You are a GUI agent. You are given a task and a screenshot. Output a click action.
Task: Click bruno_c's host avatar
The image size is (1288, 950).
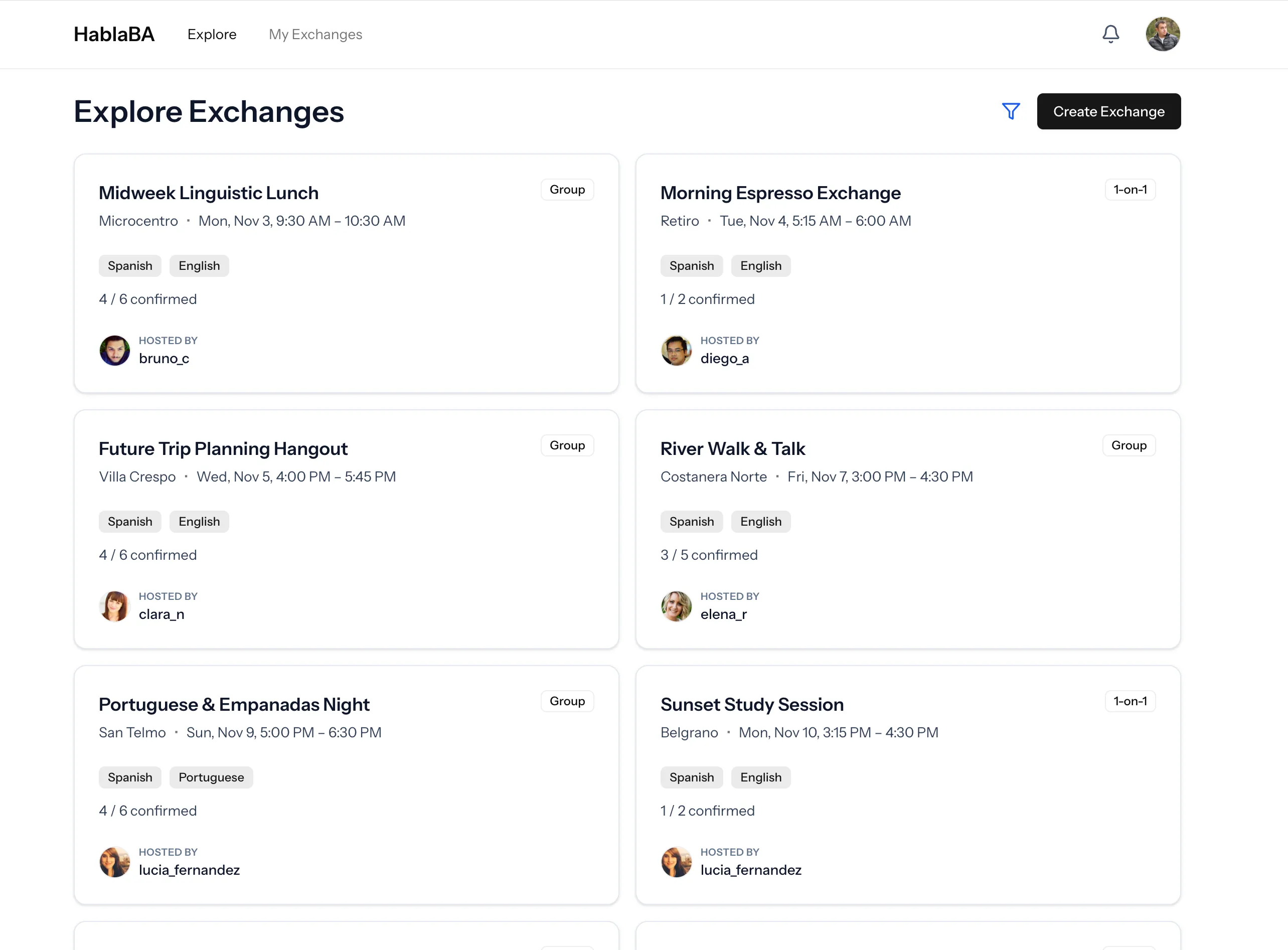click(x=114, y=350)
